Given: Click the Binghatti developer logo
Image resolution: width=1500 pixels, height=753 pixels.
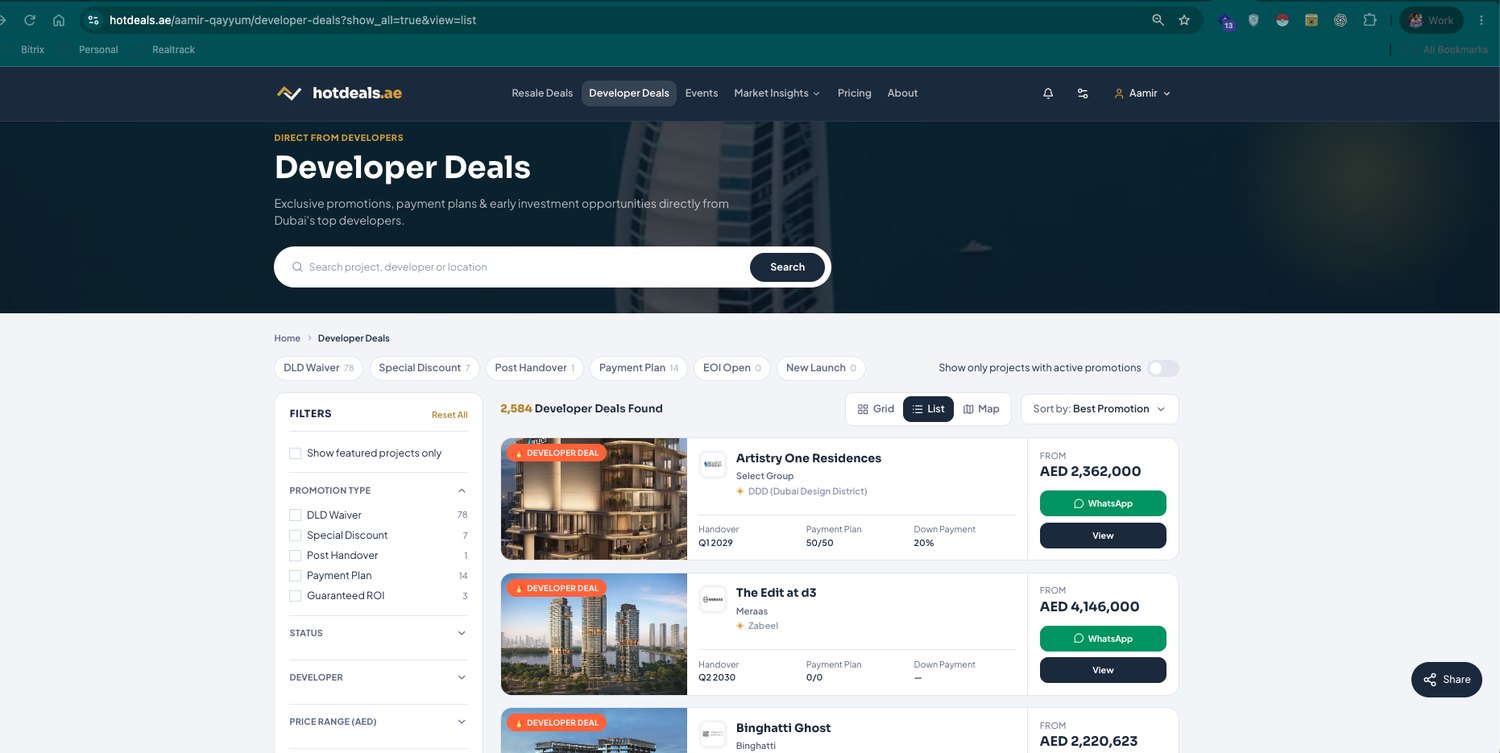Looking at the screenshot, I should click(x=713, y=734).
